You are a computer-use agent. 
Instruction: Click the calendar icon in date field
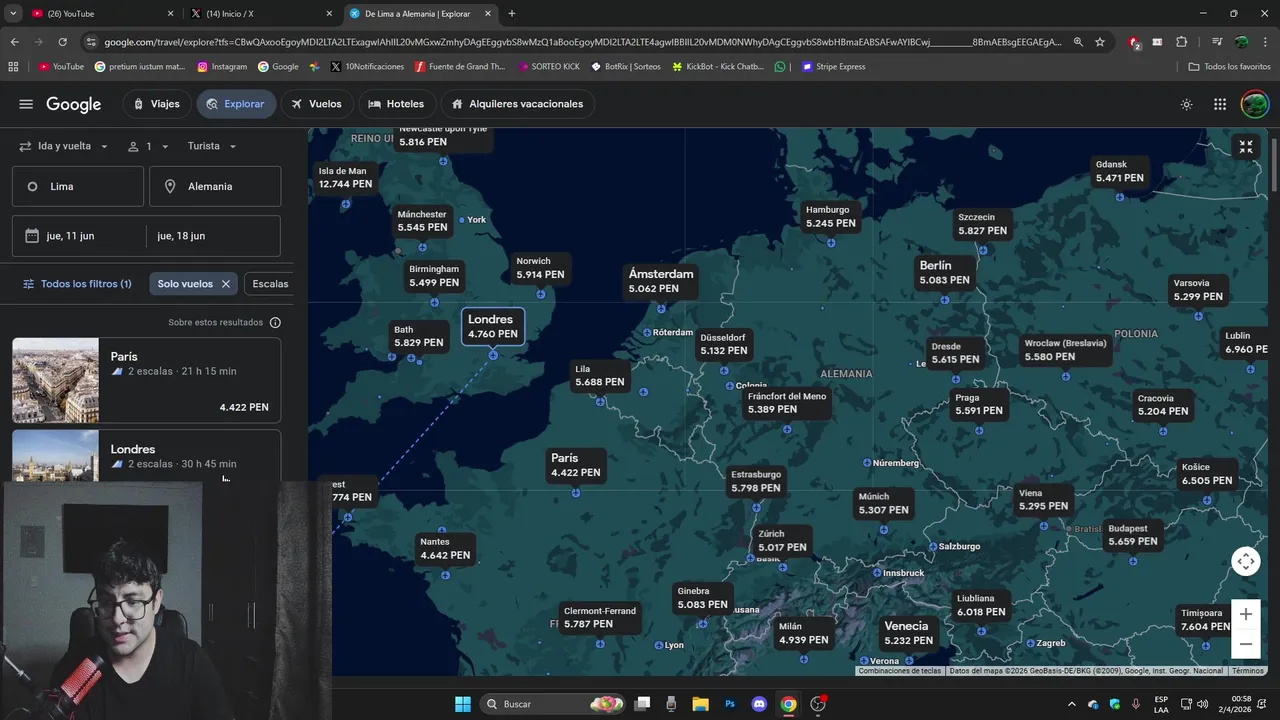click(31, 236)
